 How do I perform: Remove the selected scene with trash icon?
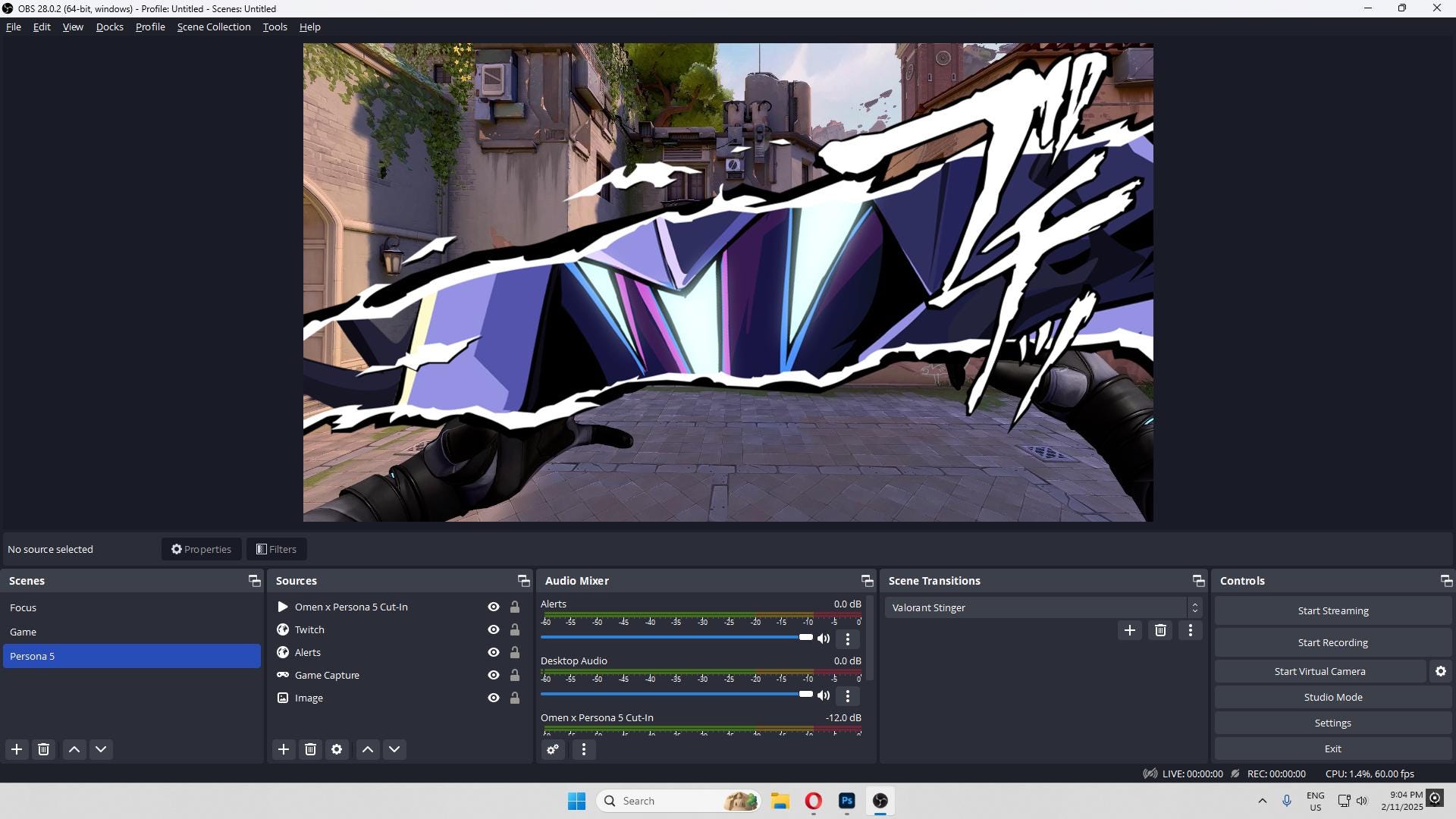tap(43, 749)
